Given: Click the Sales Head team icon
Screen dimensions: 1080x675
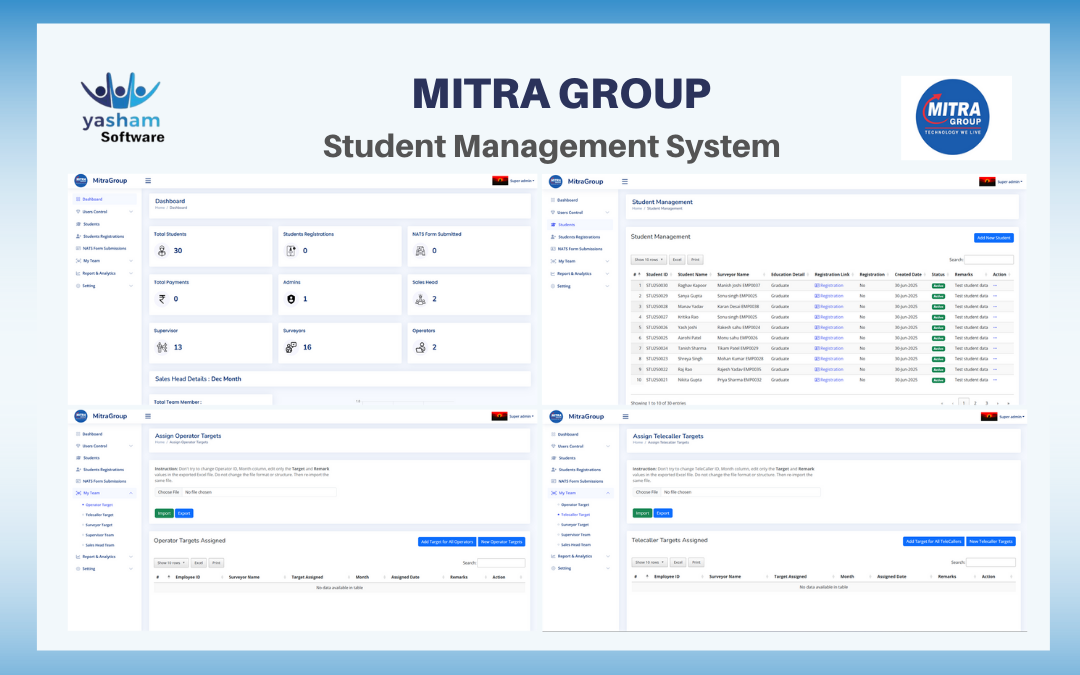Looking at the screenshot, I should (x=420, y=299).
